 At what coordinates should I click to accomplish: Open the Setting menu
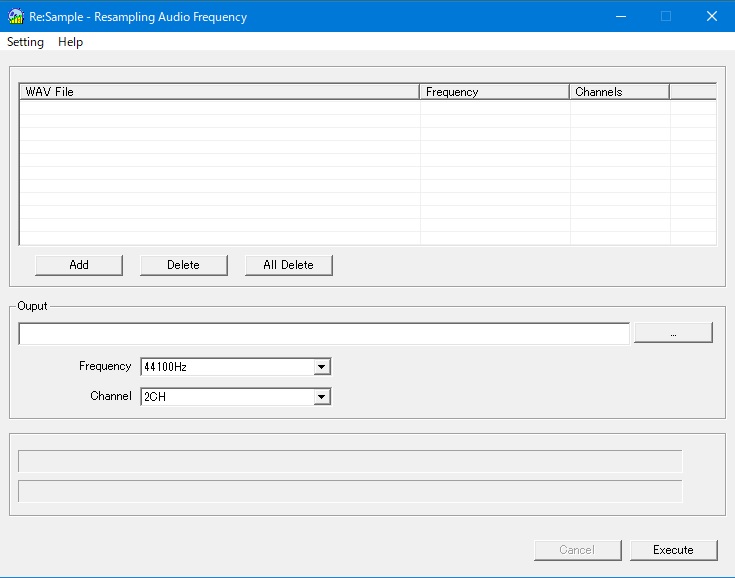click(25, 42)
